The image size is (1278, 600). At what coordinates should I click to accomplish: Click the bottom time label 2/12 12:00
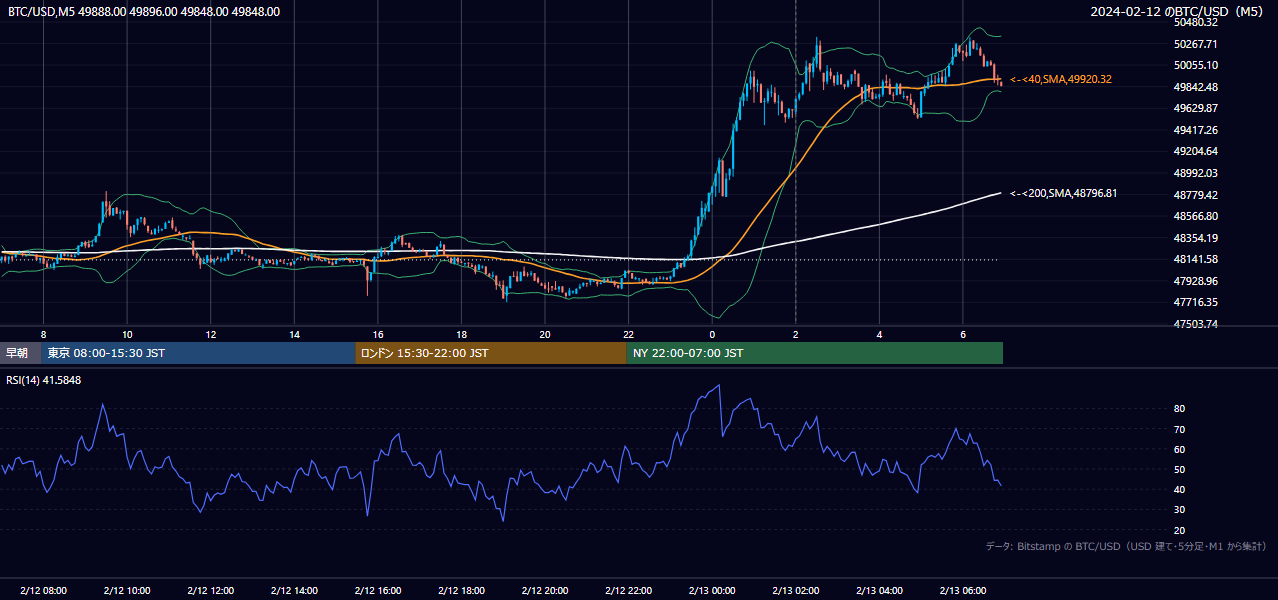click(211, 591)
